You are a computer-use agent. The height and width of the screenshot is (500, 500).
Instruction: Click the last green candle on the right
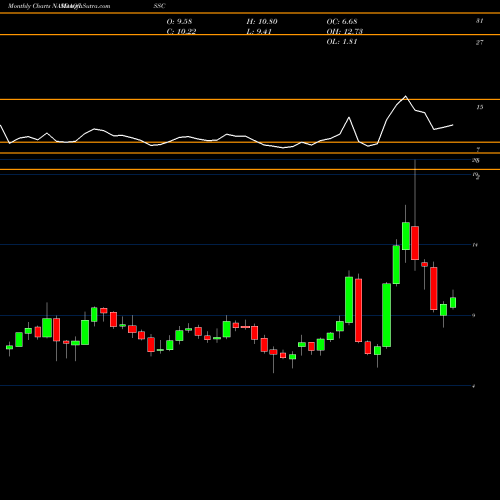(453, 302)
